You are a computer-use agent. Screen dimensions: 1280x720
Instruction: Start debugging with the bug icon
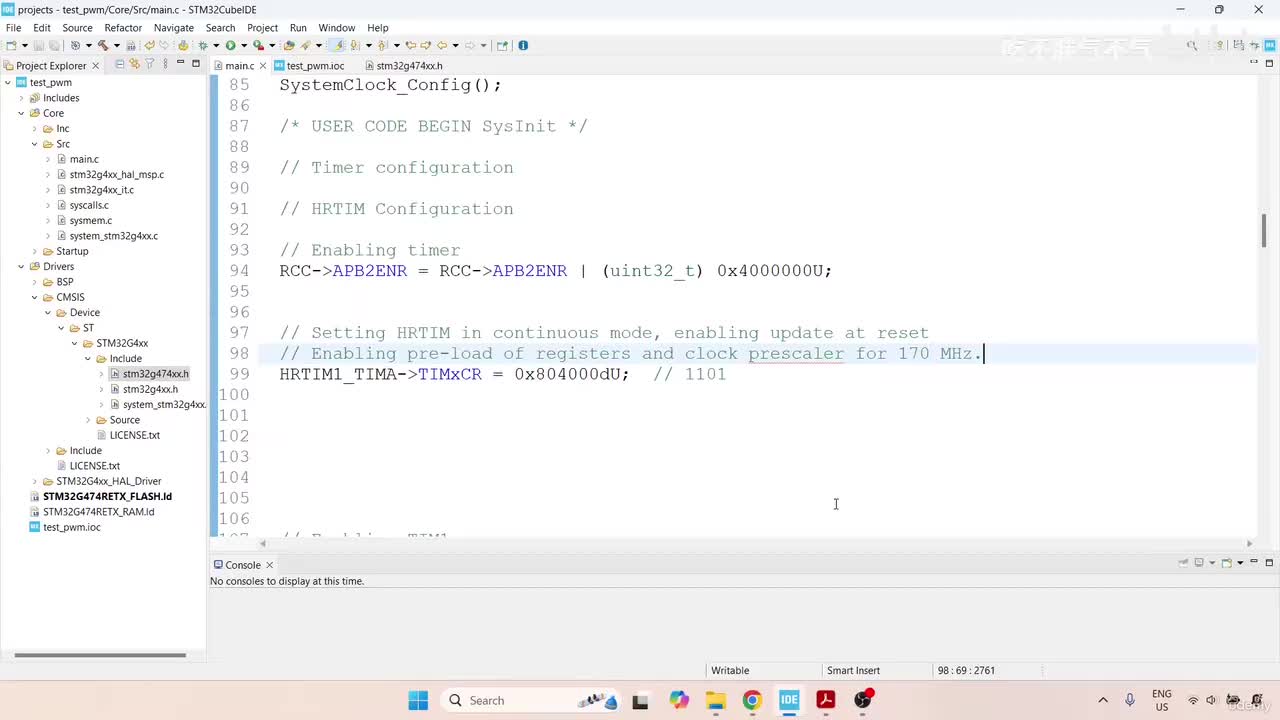pos(203,45)
